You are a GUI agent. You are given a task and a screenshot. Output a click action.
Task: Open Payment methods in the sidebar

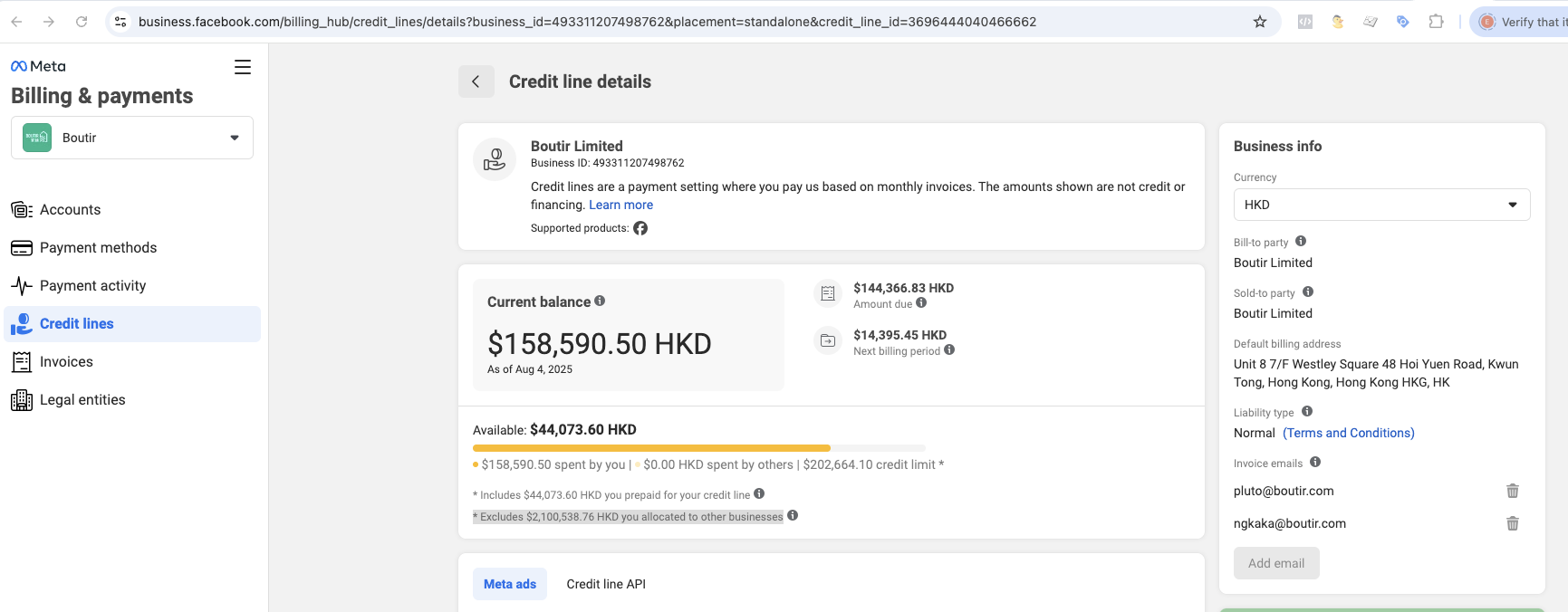[133, 248]
